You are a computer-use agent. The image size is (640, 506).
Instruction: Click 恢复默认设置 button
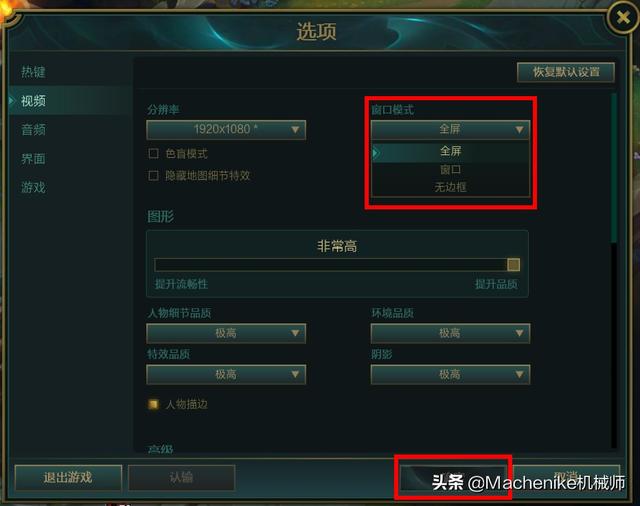tap(566, 72)
